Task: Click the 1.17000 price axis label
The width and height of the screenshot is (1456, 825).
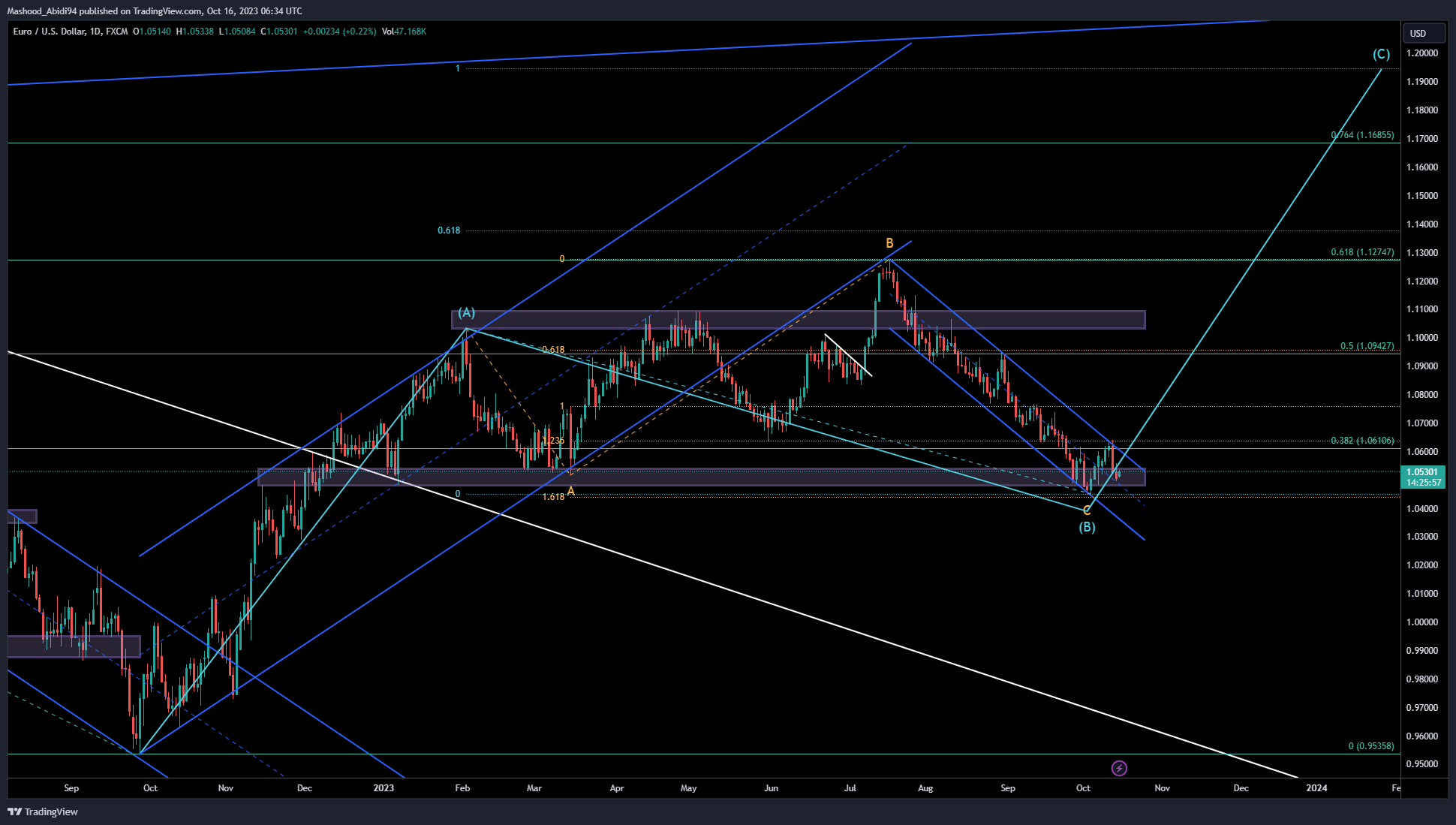Action: tap(1422, 139)
